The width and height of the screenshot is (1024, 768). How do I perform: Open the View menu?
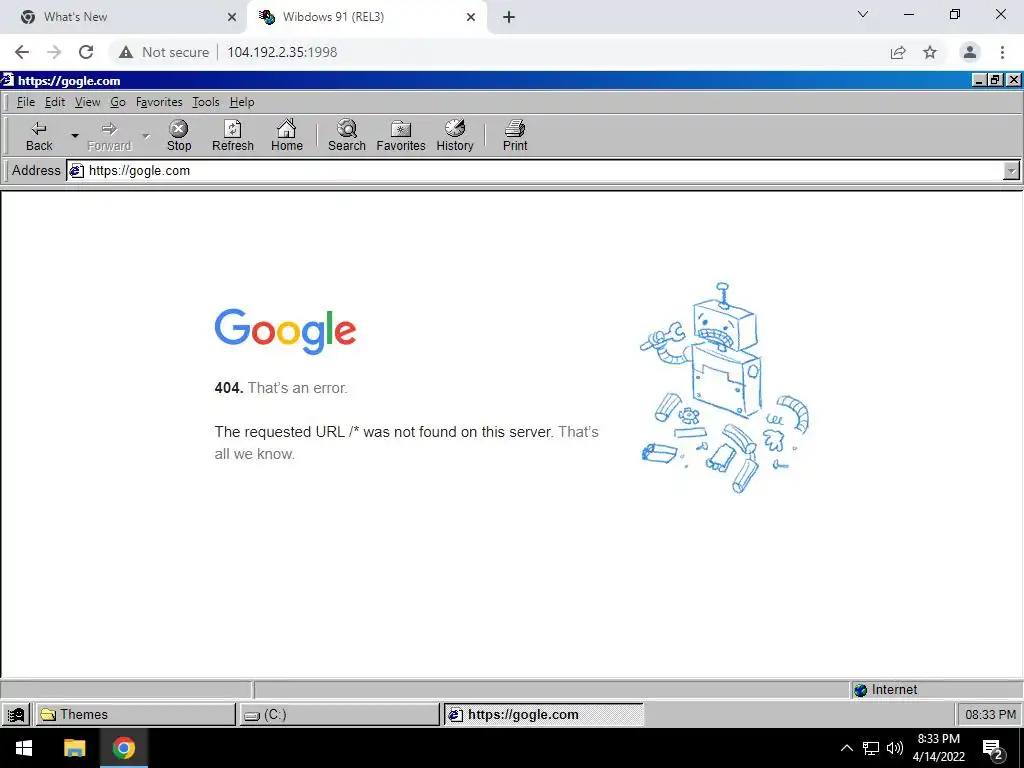click(88, 102)
